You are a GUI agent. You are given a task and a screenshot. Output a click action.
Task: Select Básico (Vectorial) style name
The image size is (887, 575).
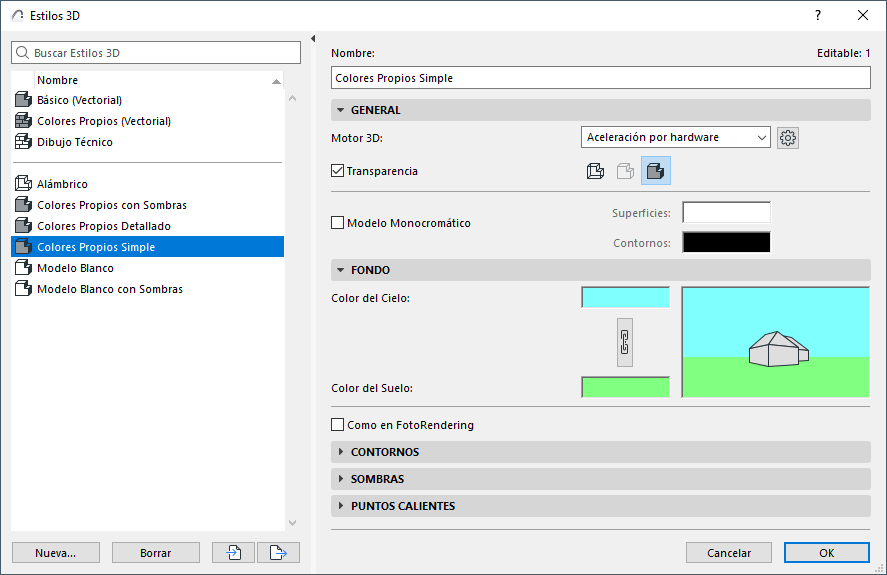pyautogui.click(x=79, y=100)
